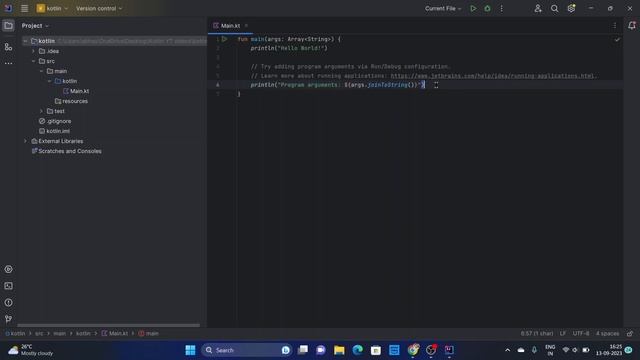
Task: Open the inspections checkmark widget
Action: click(617, 40)
